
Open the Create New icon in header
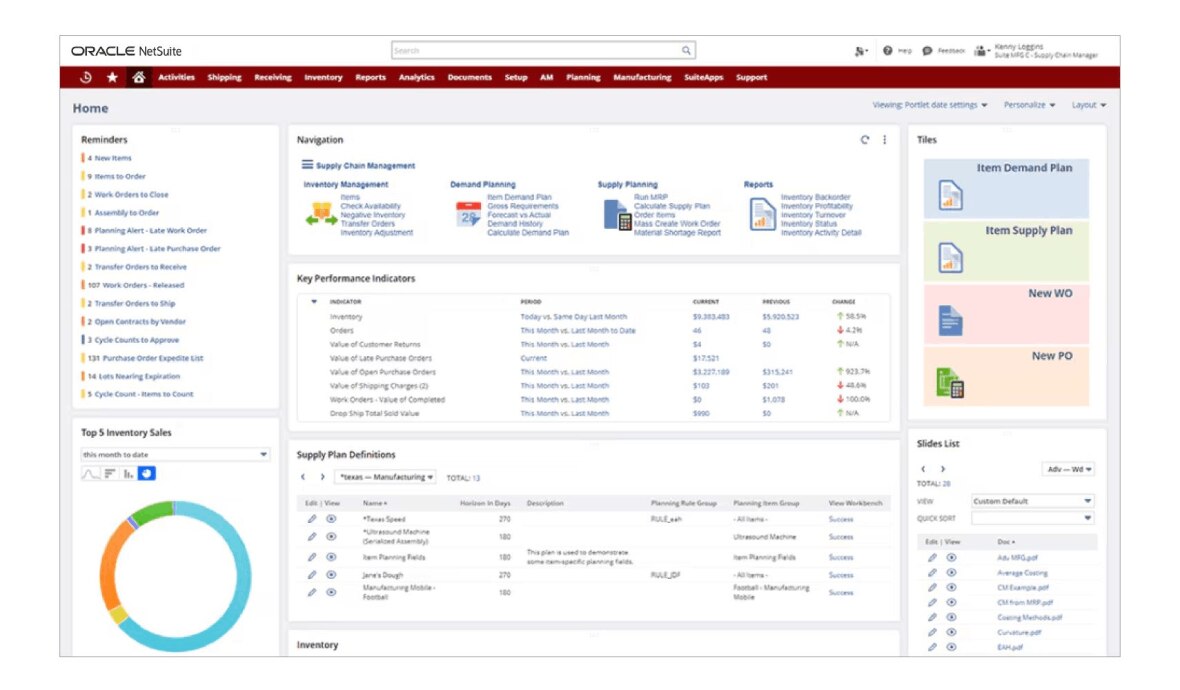click(861, 51)
